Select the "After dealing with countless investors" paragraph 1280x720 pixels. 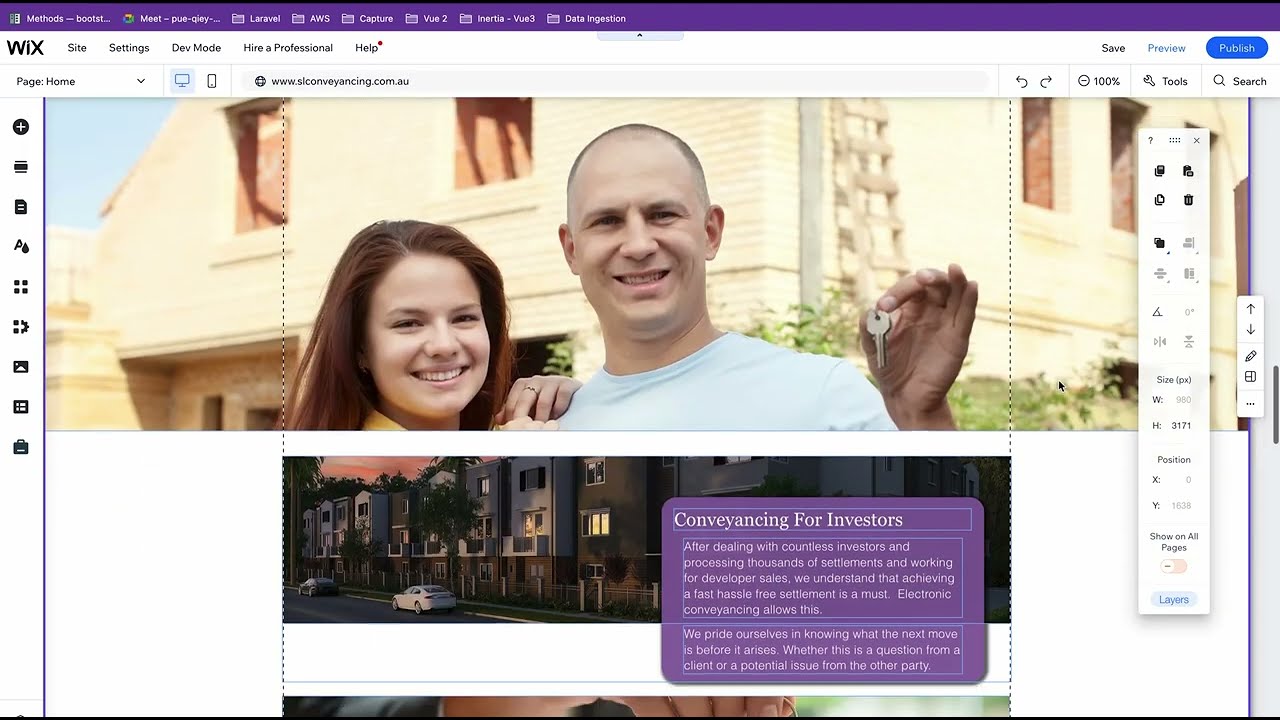[822, 578]
